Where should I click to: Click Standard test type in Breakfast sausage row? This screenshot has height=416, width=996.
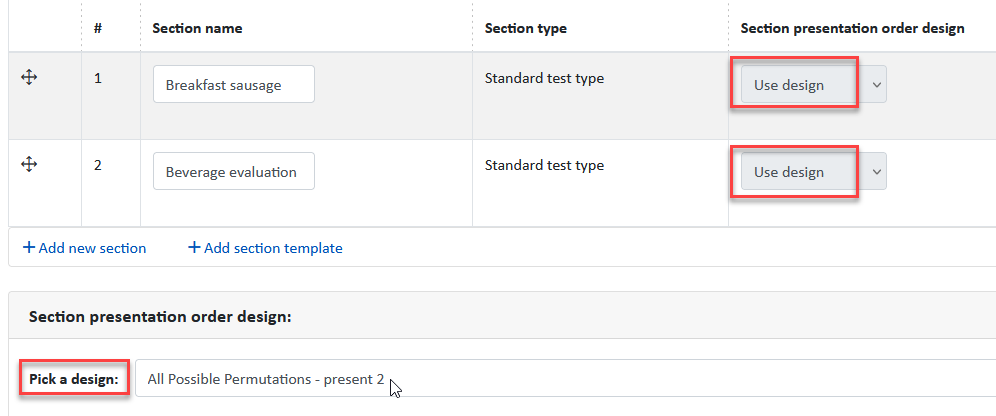(544, 79)
